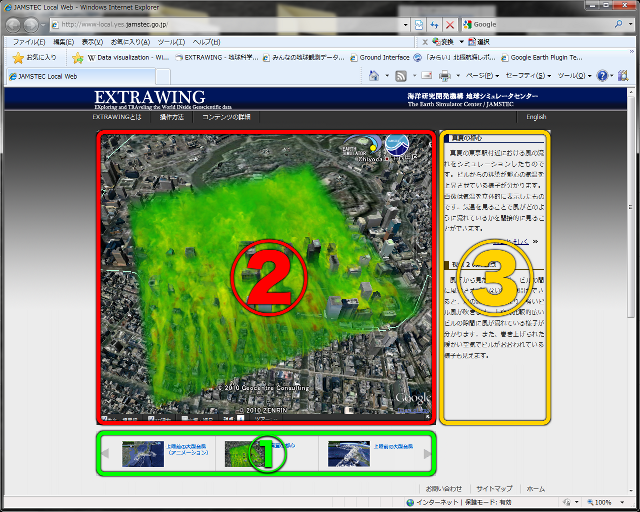This screenshot has width=640, height=512.
Task: Close the Google toolbar with the gray X
Action: (424, 42)
